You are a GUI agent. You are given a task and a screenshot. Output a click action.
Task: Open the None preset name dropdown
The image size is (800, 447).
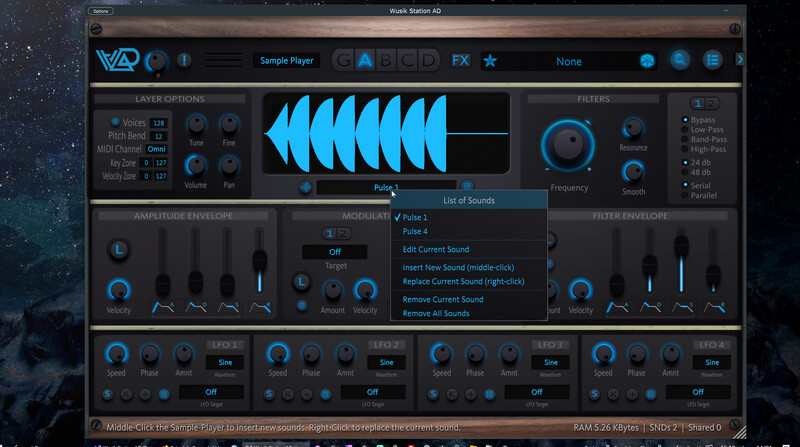[x=568, y=61]
